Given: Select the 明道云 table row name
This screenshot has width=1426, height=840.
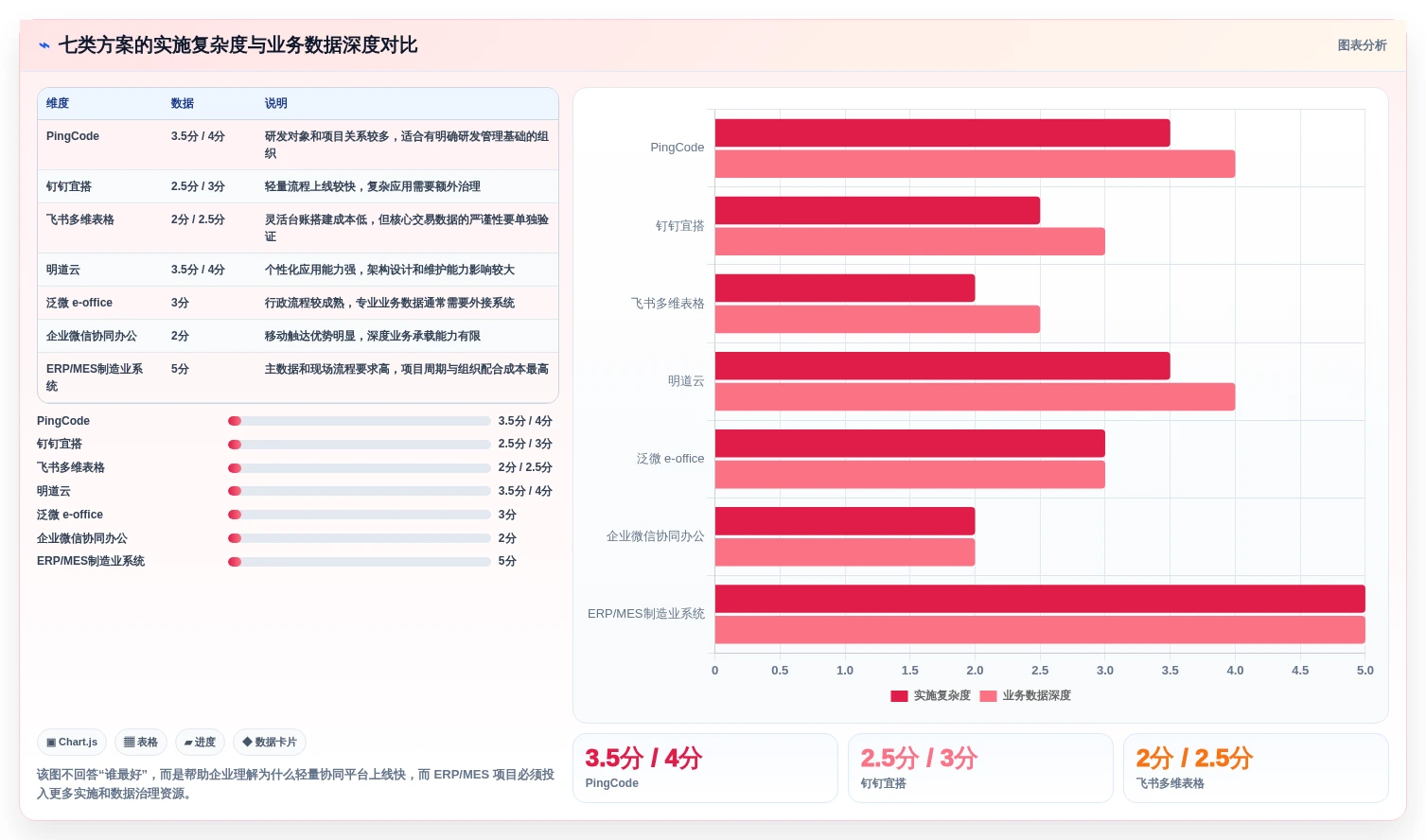Looking at the screenshot, I should (x=63, y=270).
